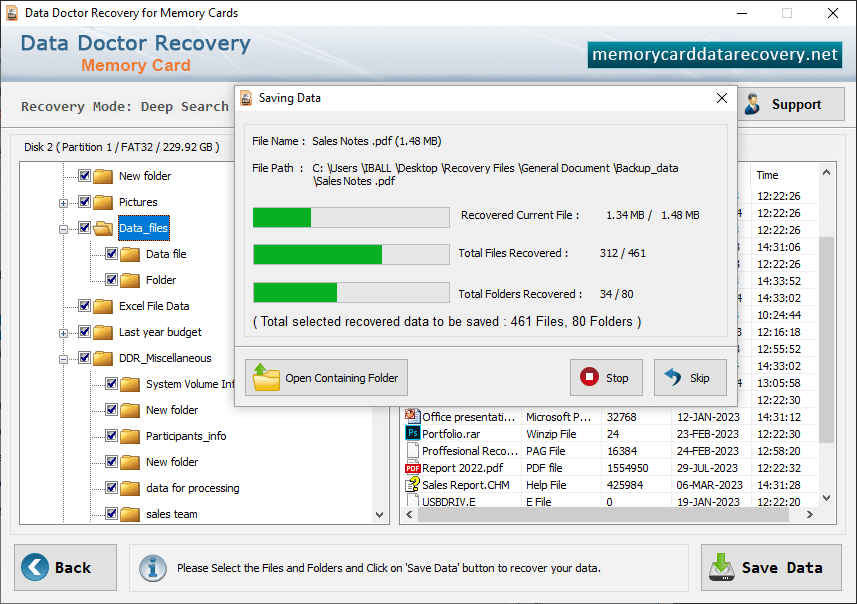Click the Pictures folder icon
Image resolution: width=857 pixels, height=604 pixels.
pos(103,202)
